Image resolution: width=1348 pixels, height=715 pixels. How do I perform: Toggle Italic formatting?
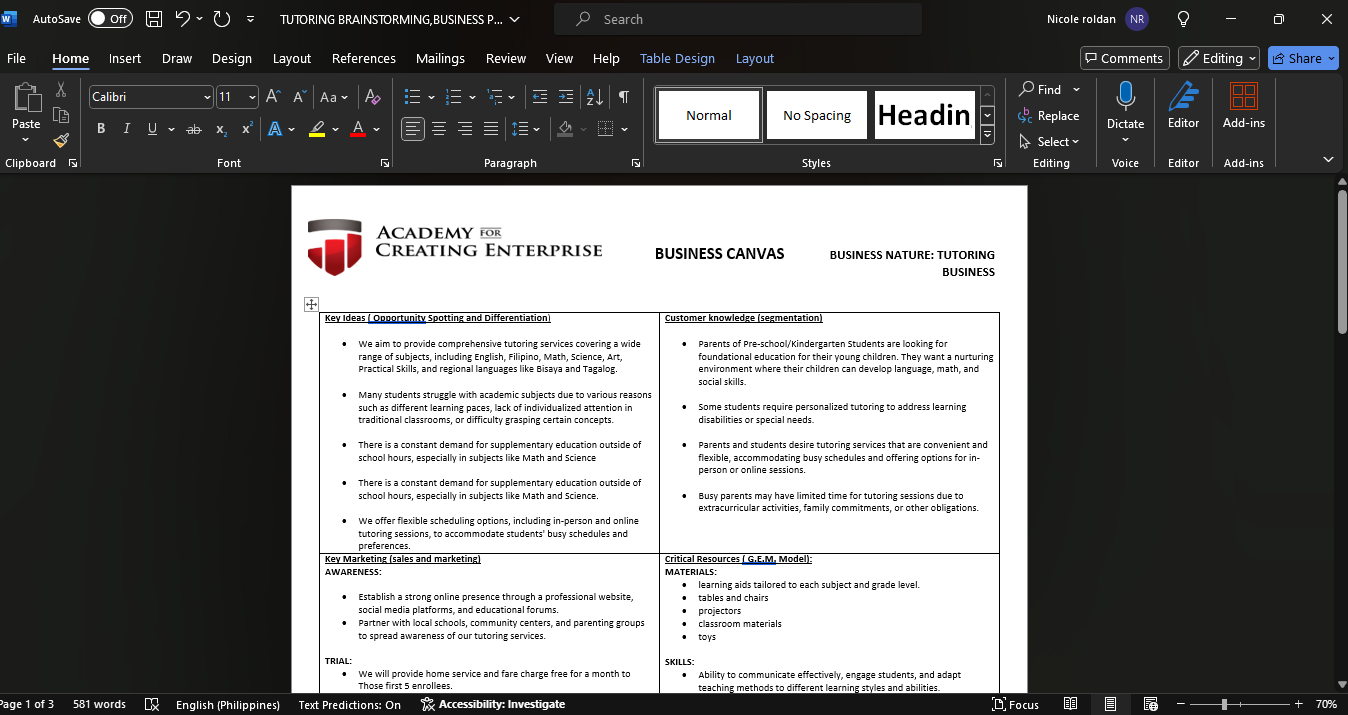[x=126, y=129]
